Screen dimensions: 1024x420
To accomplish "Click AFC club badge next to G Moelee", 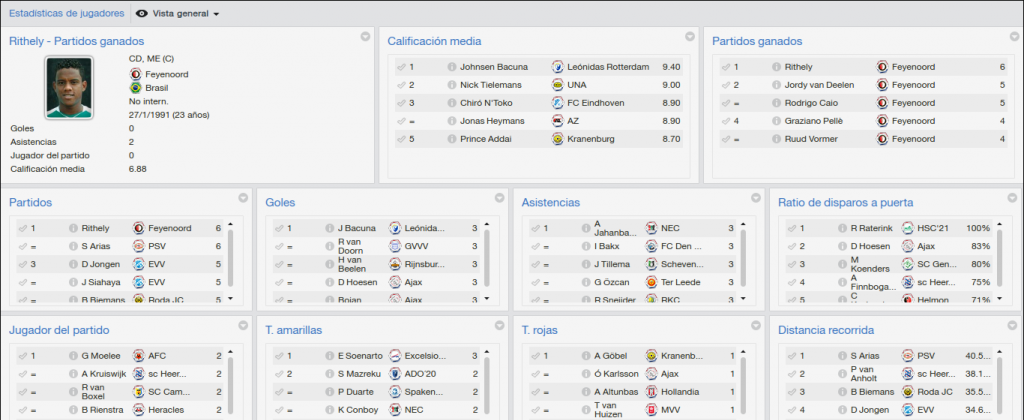I will (138, 356).
